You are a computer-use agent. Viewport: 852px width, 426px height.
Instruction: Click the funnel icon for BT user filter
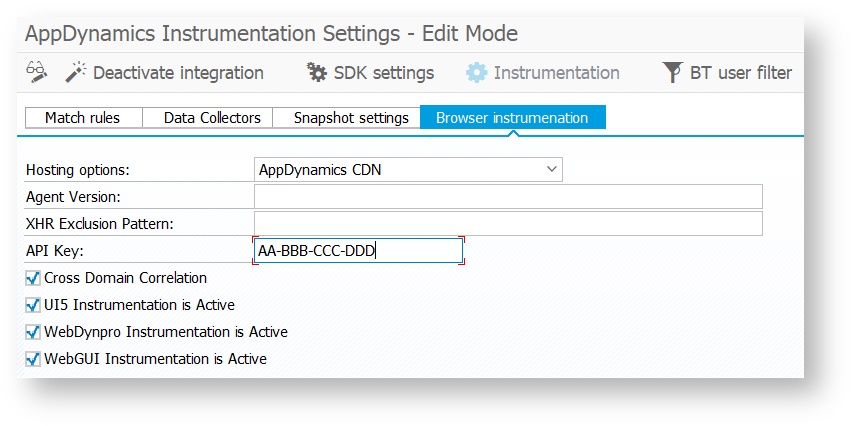tap(672, 72)
